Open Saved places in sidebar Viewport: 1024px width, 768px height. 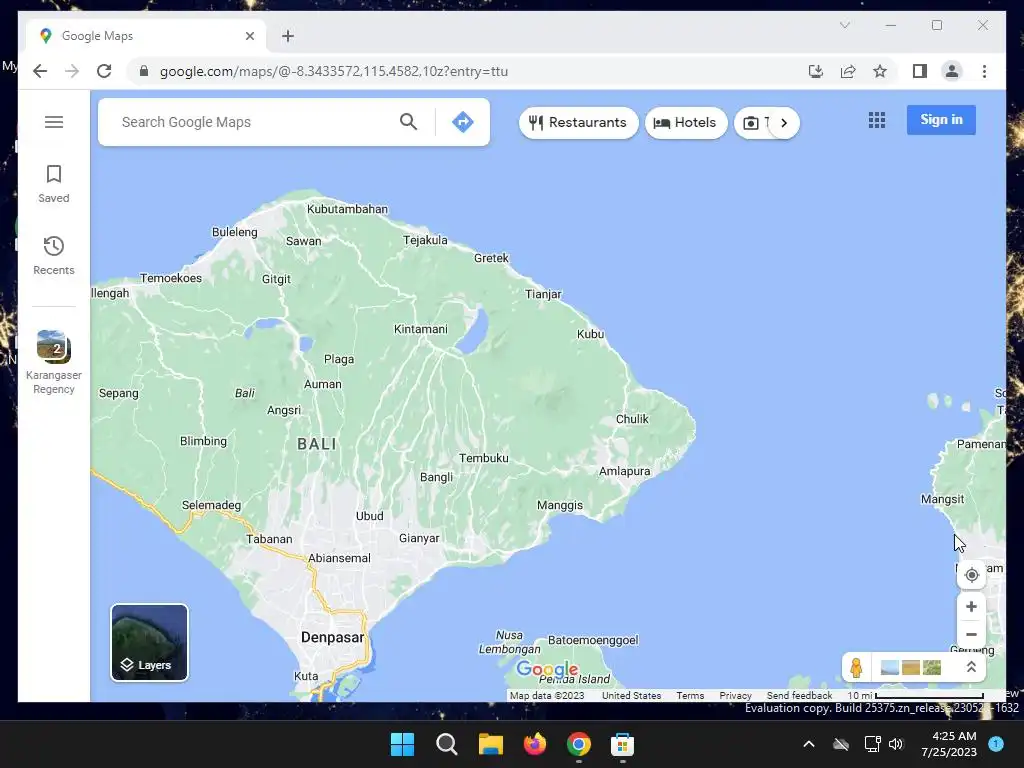54,184
